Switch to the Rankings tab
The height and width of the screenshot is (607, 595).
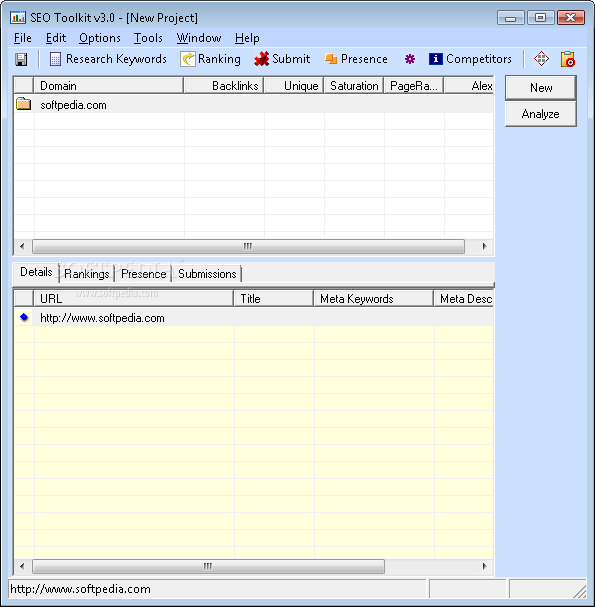pos(86,274)
